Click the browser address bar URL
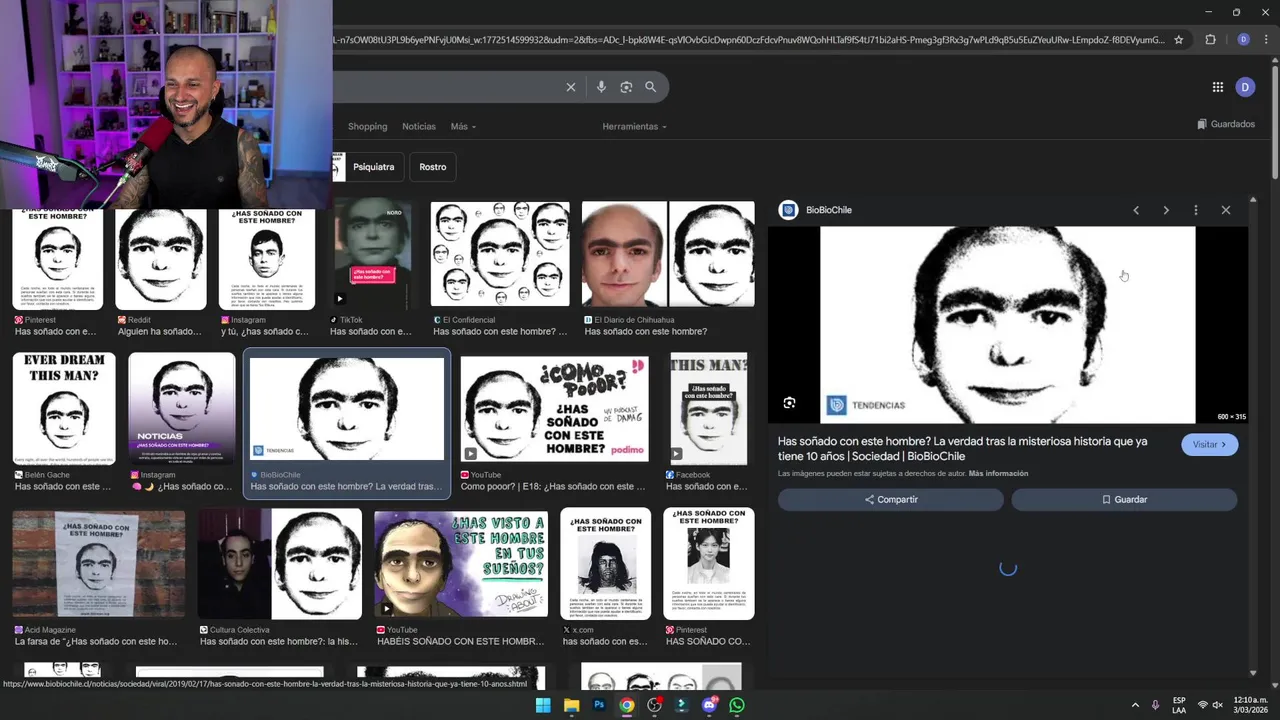Screen dimensions: 1280x720 point(748,40)
